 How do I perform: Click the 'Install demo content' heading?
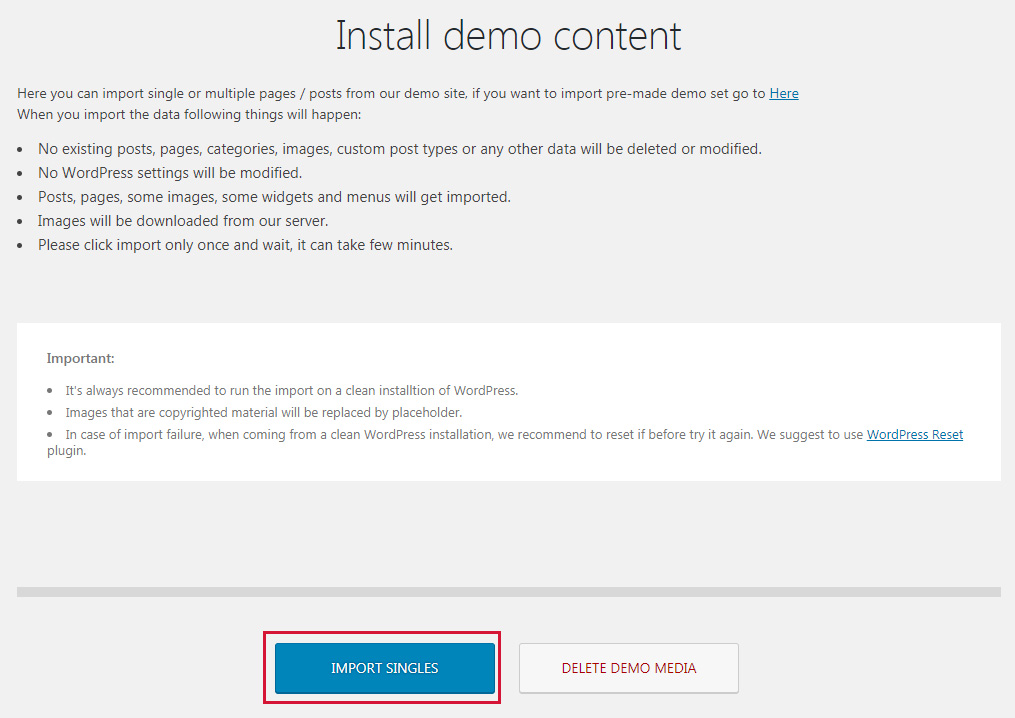tap(508, 36)
